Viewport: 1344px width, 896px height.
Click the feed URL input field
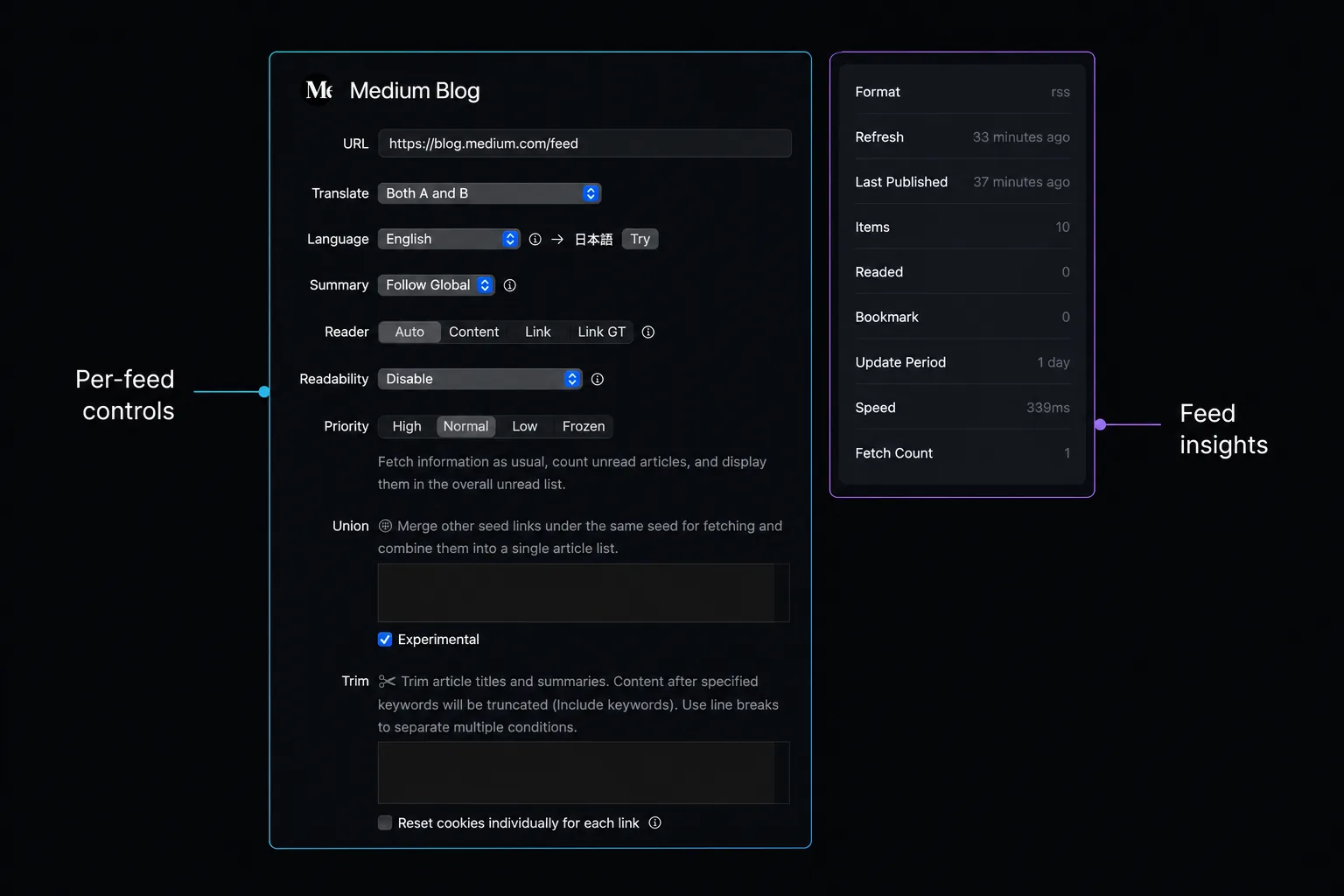(x=584, y=143)
